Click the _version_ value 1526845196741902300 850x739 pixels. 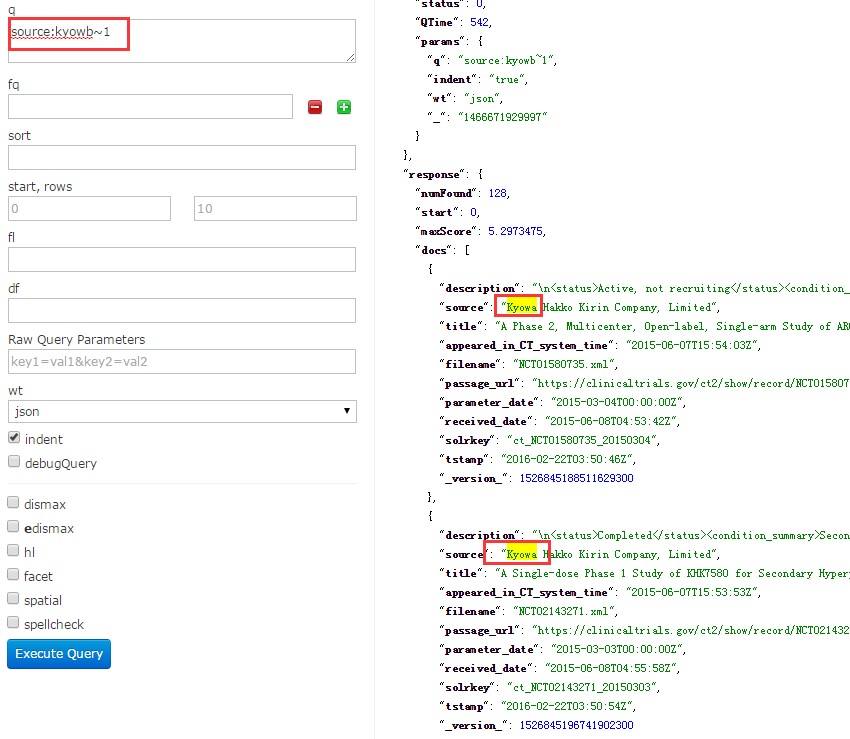click(576, 725)
